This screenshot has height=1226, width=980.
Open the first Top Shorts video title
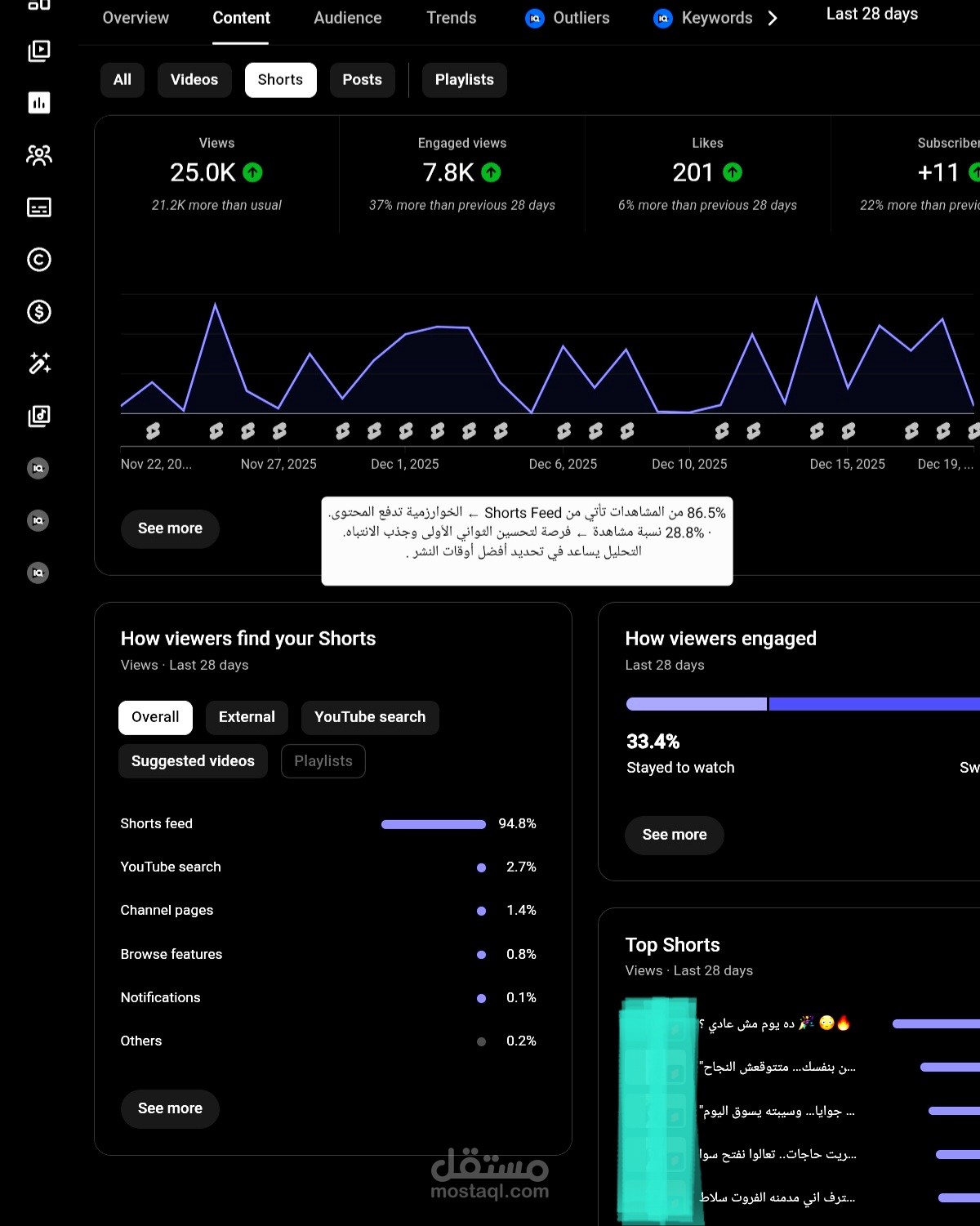click(x=775, y=1023)
